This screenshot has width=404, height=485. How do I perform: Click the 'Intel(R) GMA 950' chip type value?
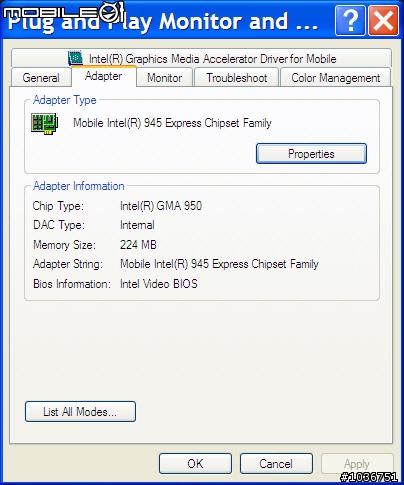161,206
